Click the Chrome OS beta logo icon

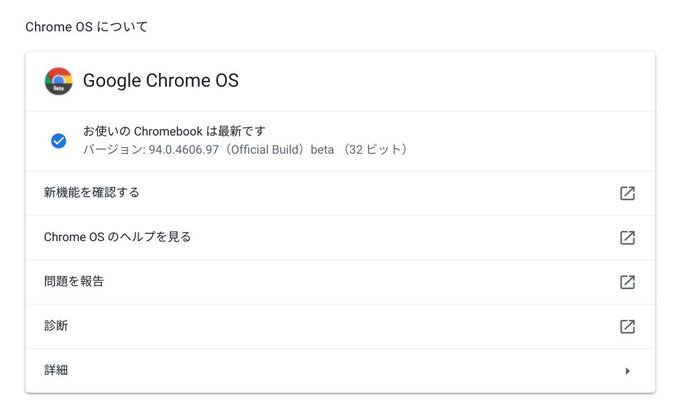59,81
